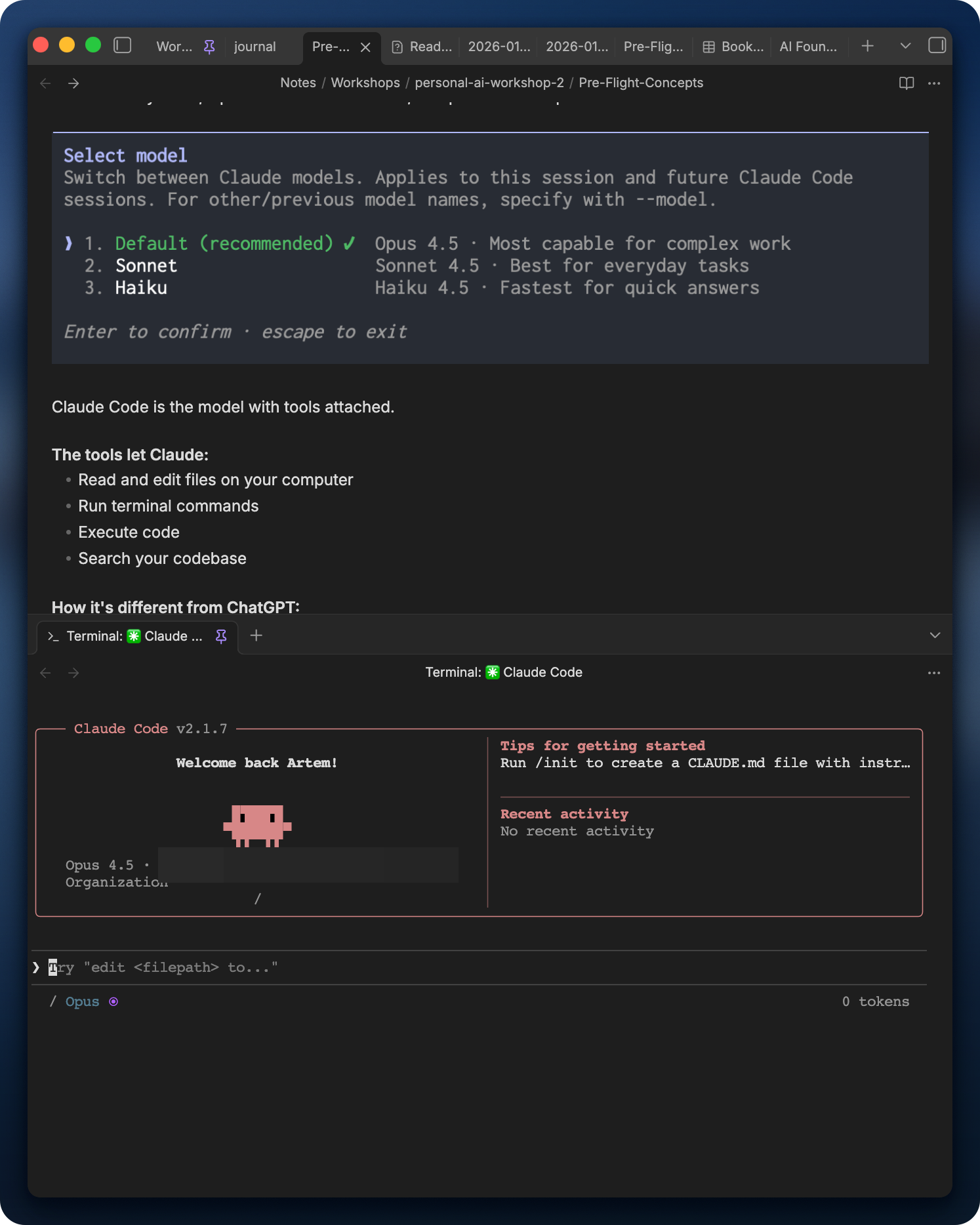
Task: Open personal-ai-workshop-2 breadcrumb link
Action: click(x=489, y=83)
